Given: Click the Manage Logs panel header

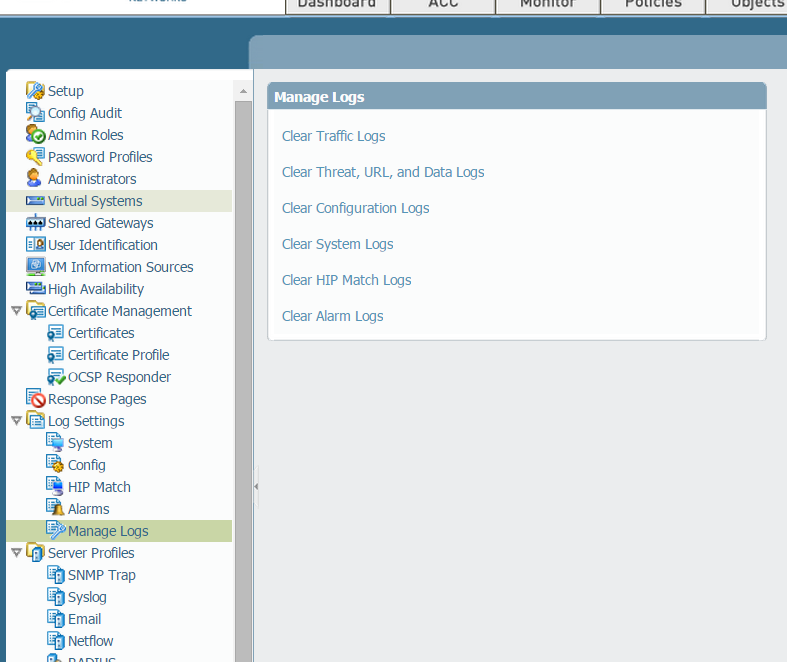Looking at the screenshot, I should coord(516,96).
